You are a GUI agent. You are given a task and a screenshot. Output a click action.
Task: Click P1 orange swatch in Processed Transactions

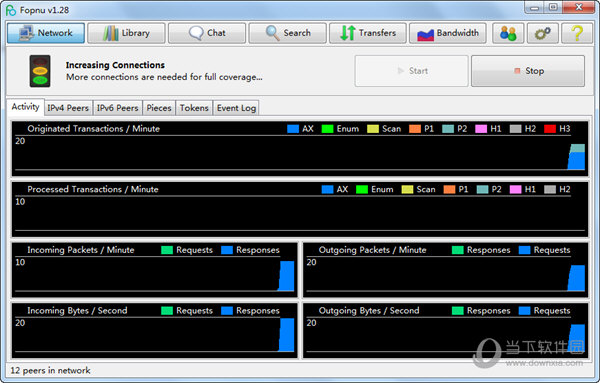(449, 189)
